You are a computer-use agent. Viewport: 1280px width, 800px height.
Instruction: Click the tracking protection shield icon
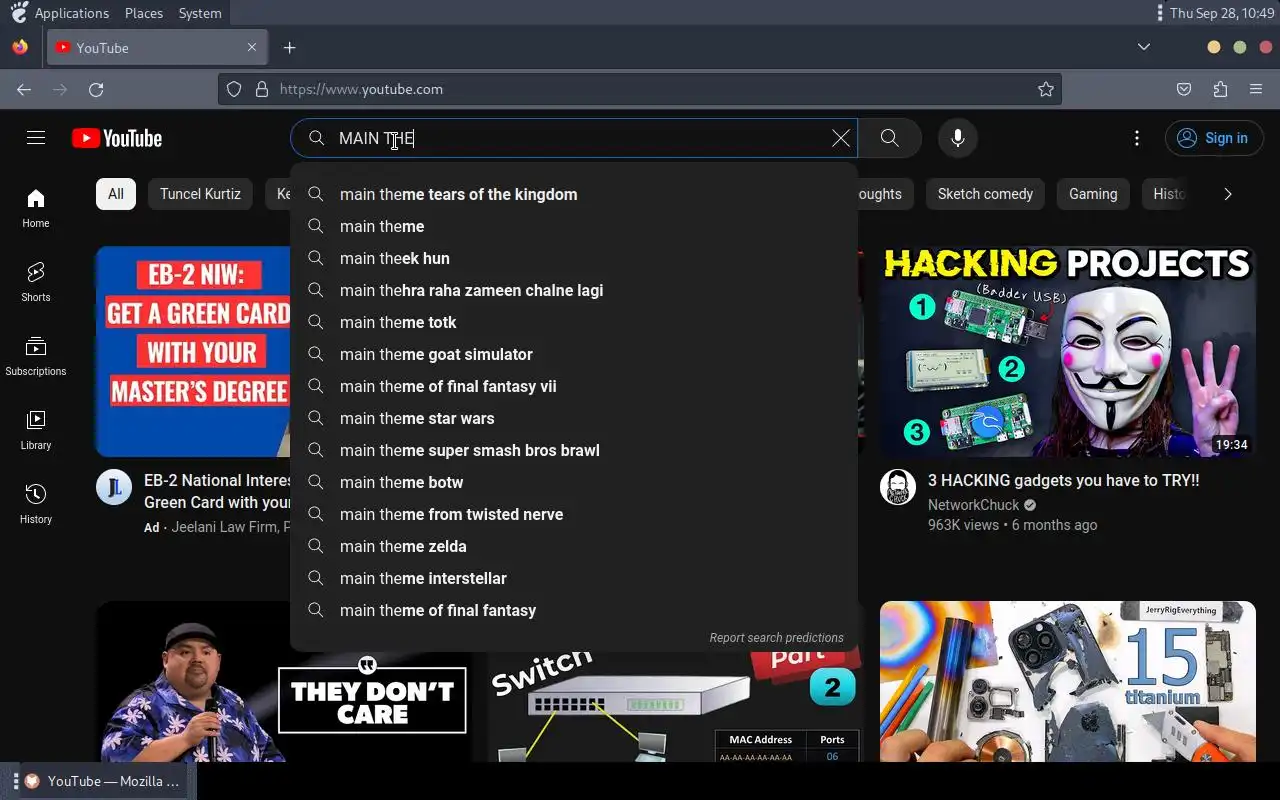point(234,89)
